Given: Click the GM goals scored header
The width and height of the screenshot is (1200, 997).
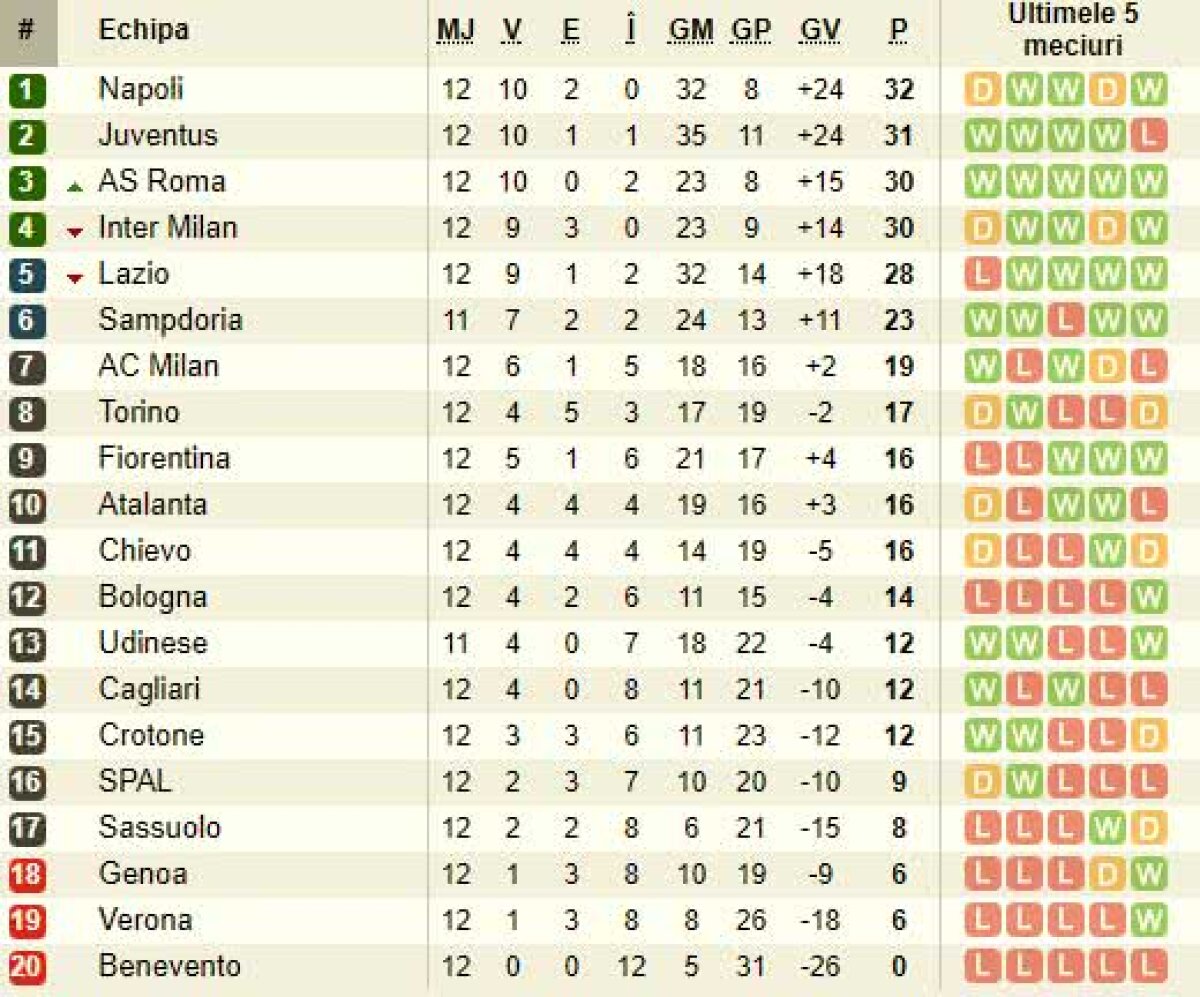Looking at the screenshot, I should click(690, 31).
